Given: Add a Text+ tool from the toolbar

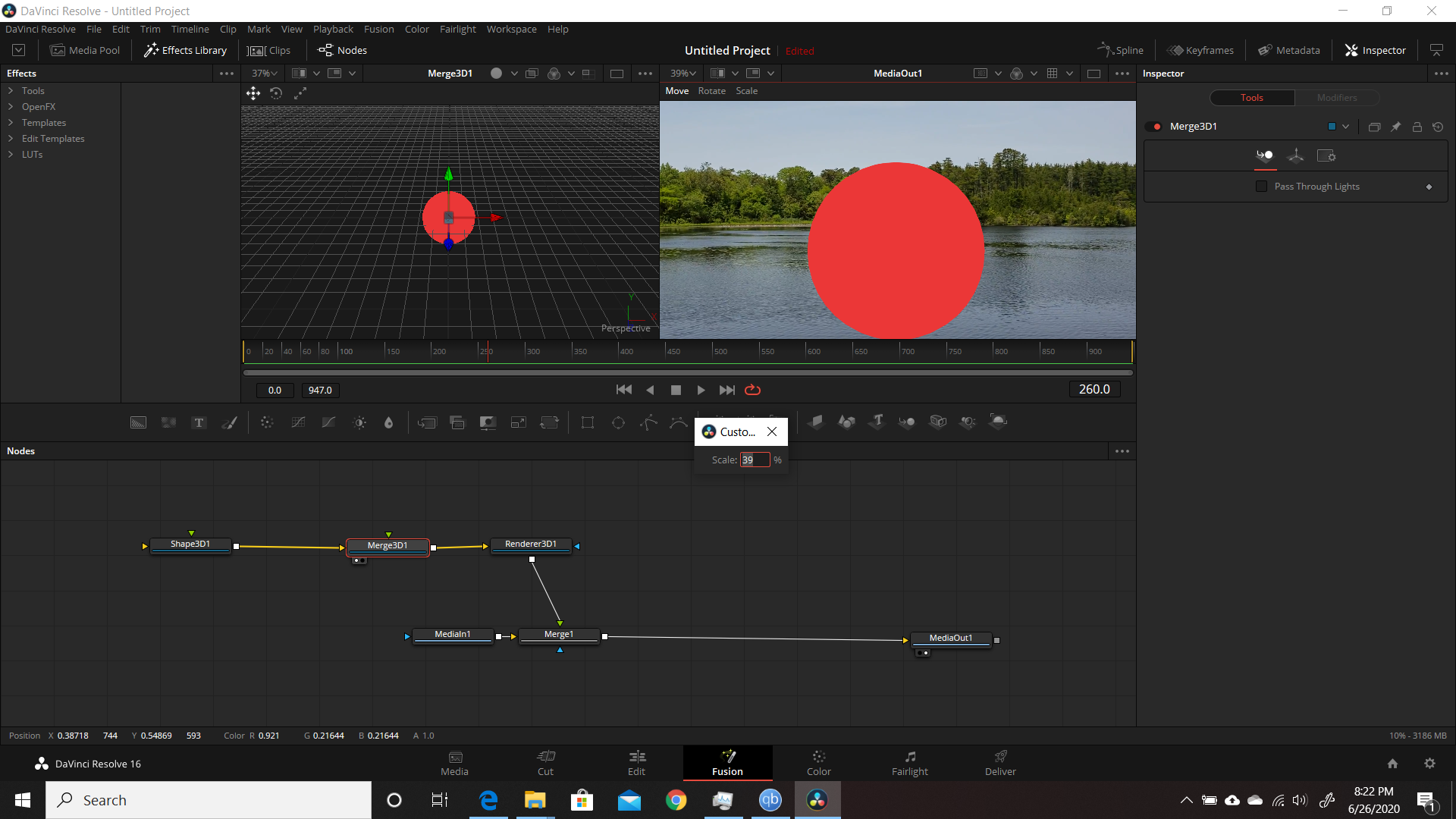Looking at the screenshot, I should (199, 422).
